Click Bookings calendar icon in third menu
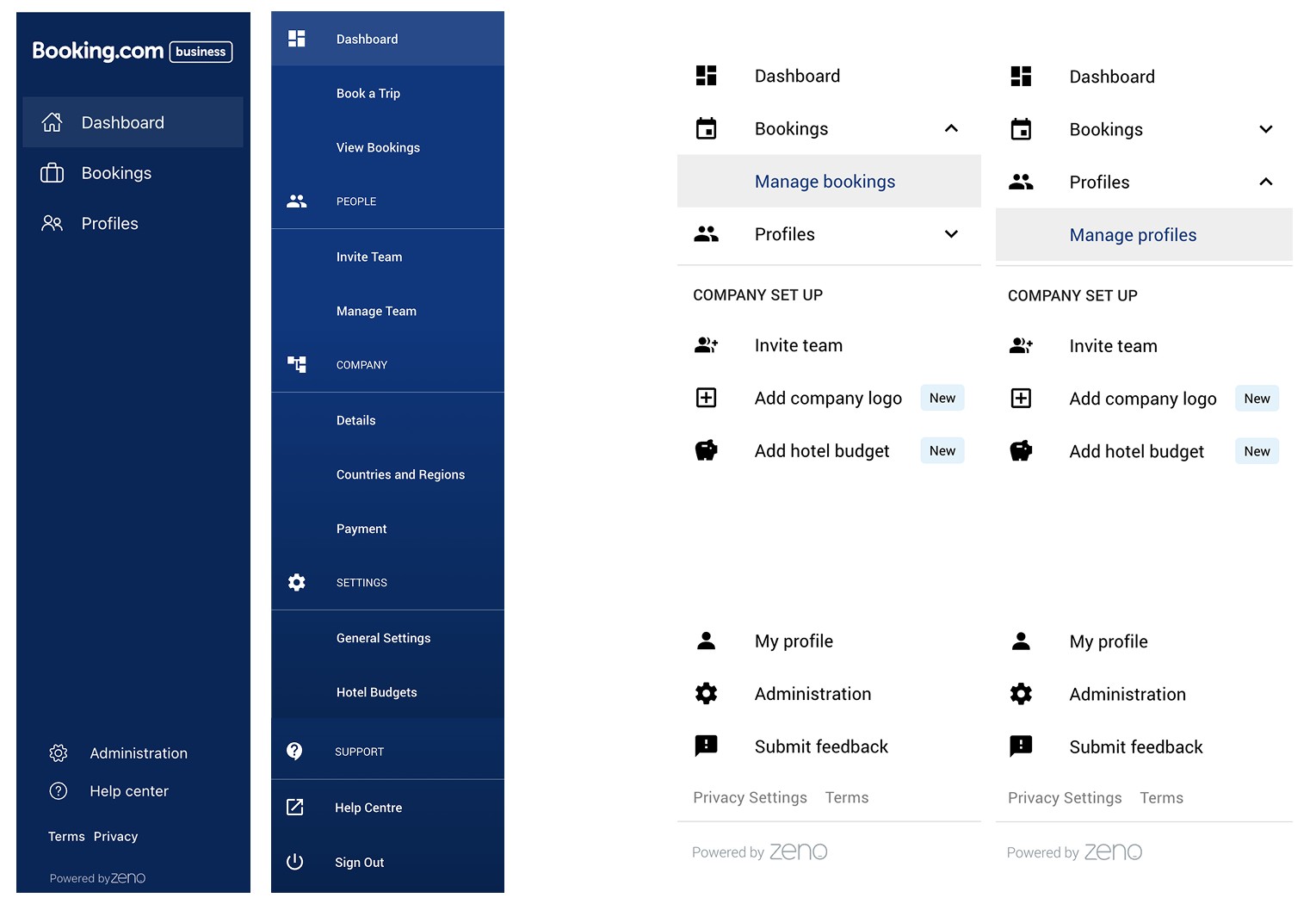This screenshot has height=904, width=1316. pyautogui.click(x=706, y=128)
